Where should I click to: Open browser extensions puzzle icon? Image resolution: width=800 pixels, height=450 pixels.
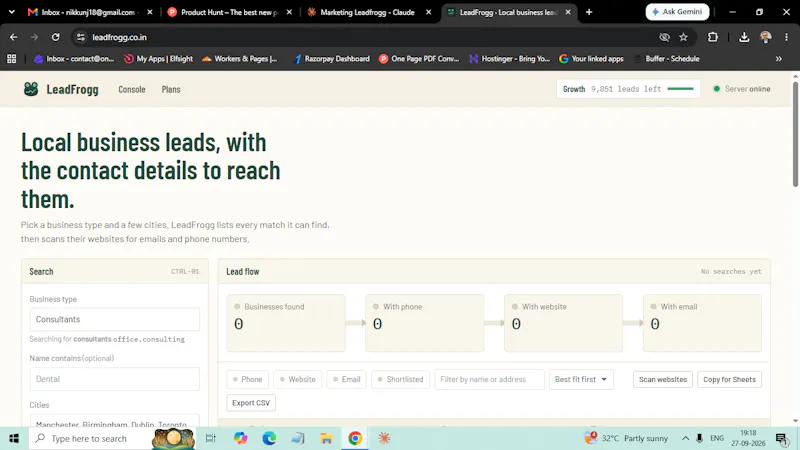pos(713,37)
